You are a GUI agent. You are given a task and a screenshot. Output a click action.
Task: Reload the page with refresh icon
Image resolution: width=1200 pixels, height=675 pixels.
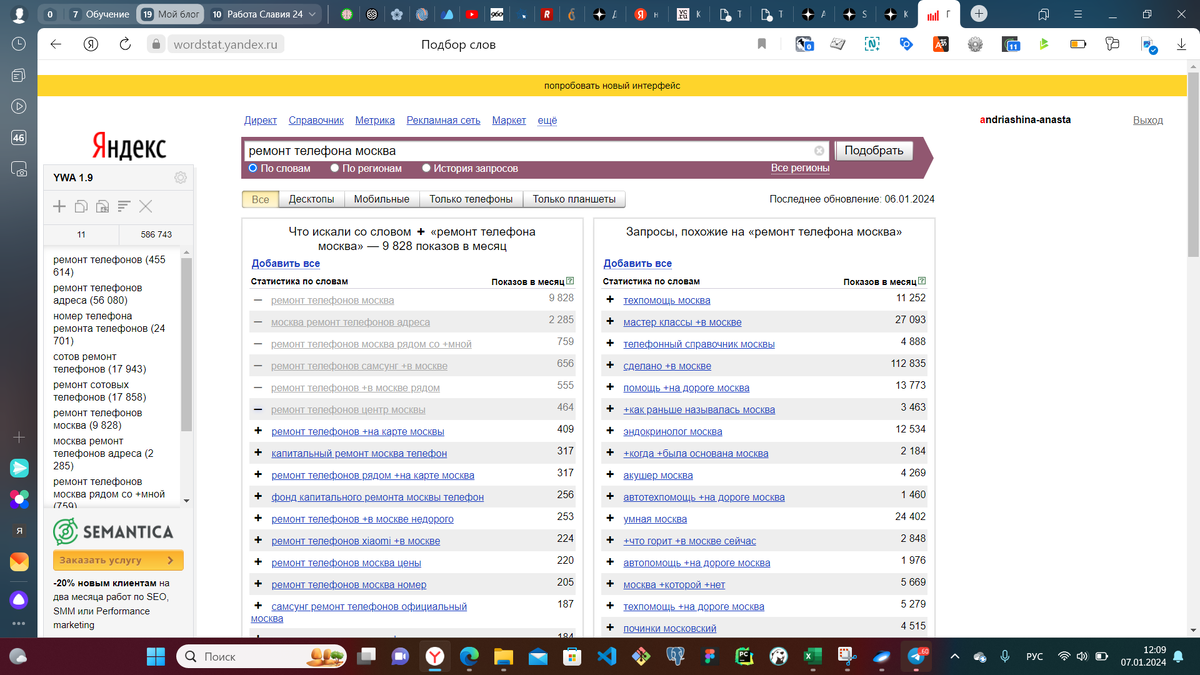tap(125, 44)
